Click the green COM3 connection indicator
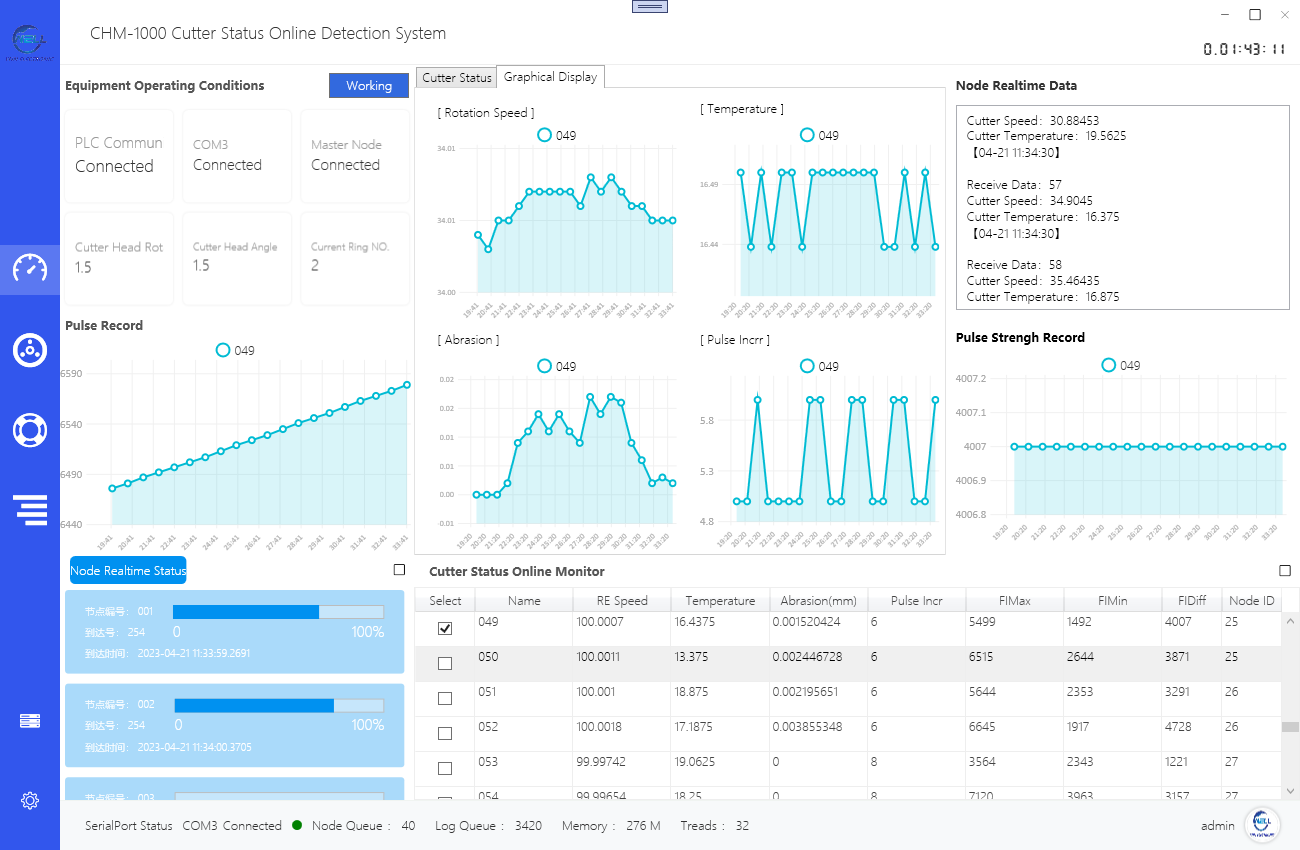Viewport: 1300px width, 850px height. pos(297,825)
